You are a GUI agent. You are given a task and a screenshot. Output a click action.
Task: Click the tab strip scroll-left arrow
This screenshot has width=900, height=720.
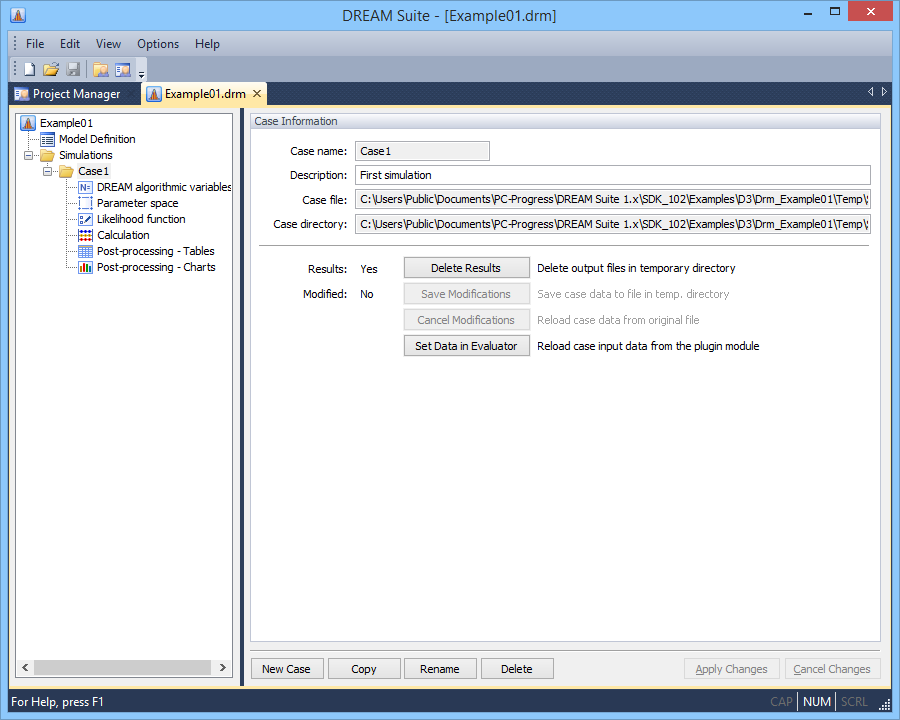871,92
